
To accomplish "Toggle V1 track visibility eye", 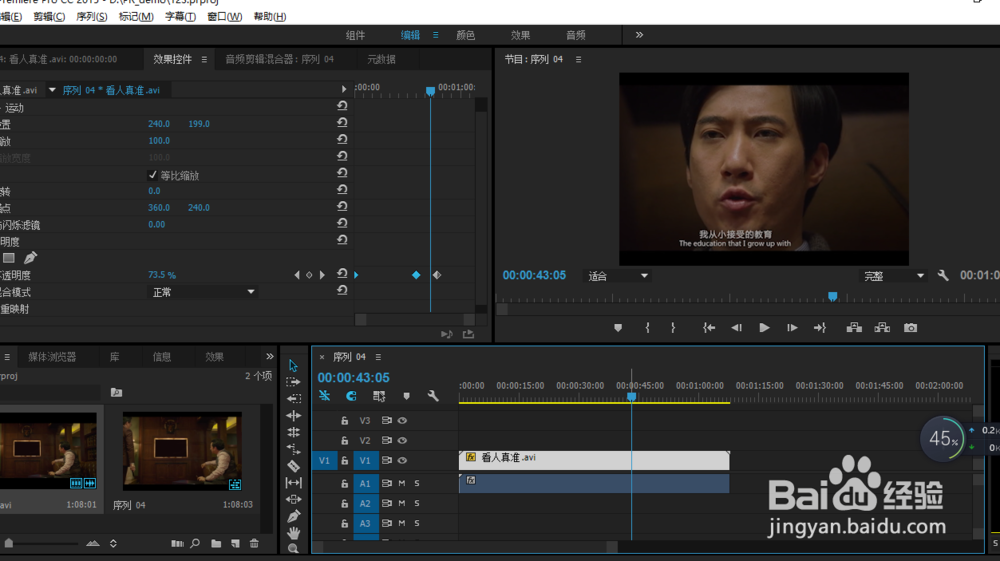I will (402, 460).
